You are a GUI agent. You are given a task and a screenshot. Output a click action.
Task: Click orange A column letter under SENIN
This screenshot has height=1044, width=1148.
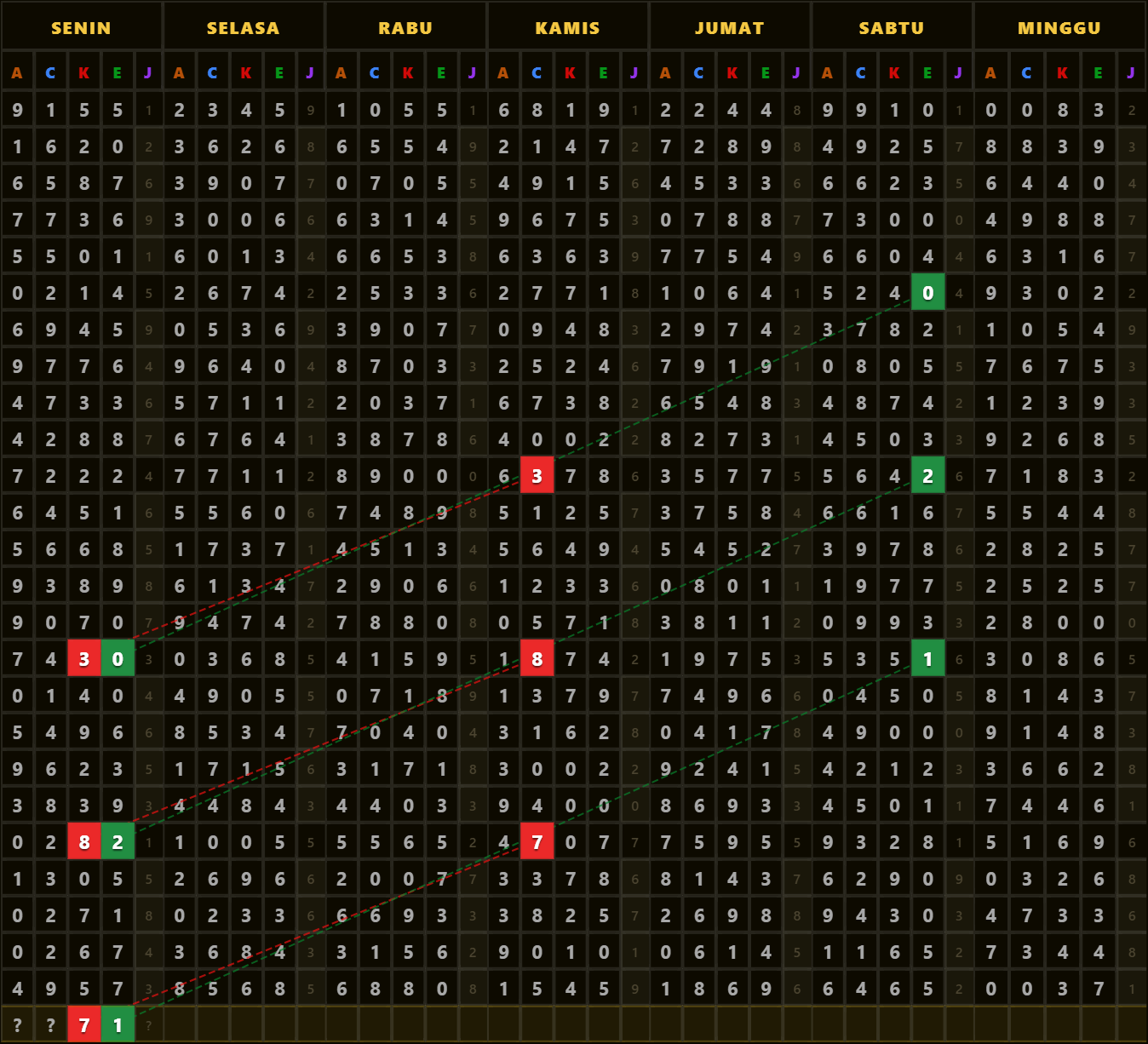click(17, 73)
